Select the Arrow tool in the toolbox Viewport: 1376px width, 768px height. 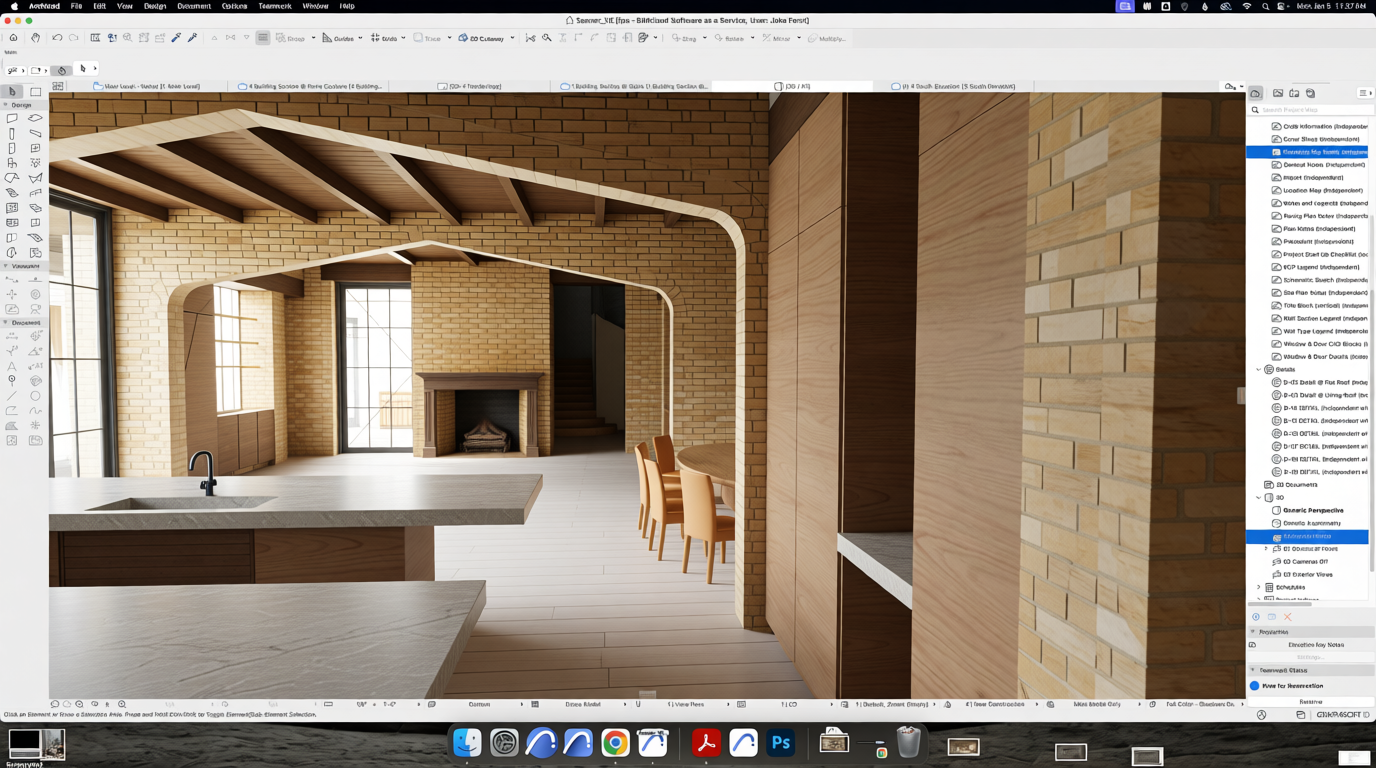(x=12, y=92)
